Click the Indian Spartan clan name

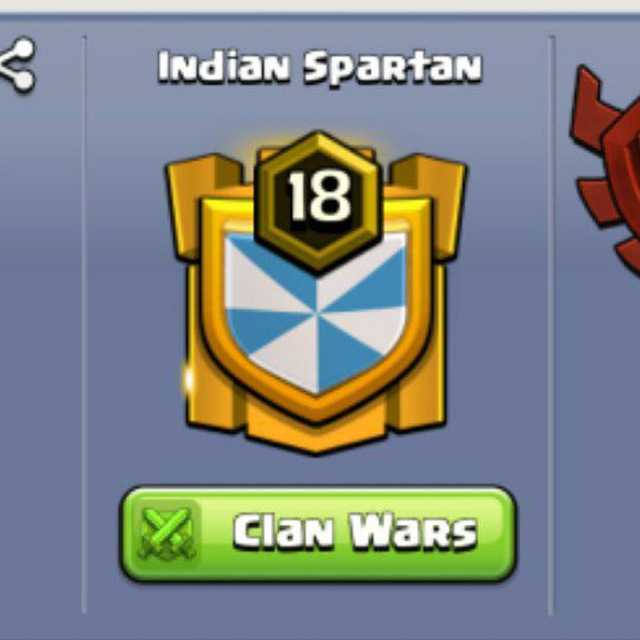[x=320, y=67]
